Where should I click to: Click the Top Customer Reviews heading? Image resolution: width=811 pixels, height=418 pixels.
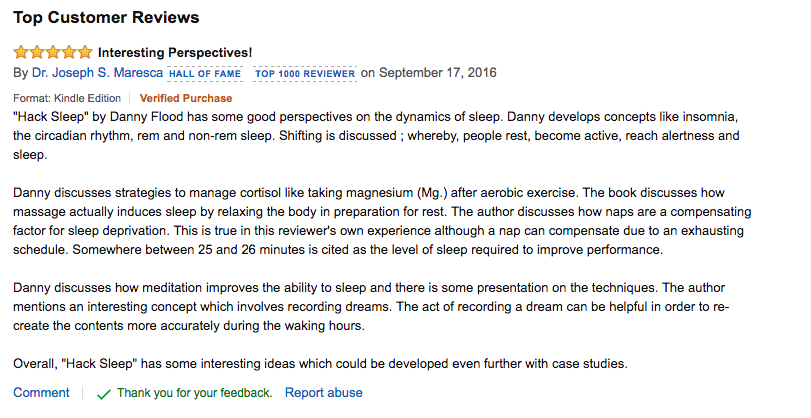point(106,17)
